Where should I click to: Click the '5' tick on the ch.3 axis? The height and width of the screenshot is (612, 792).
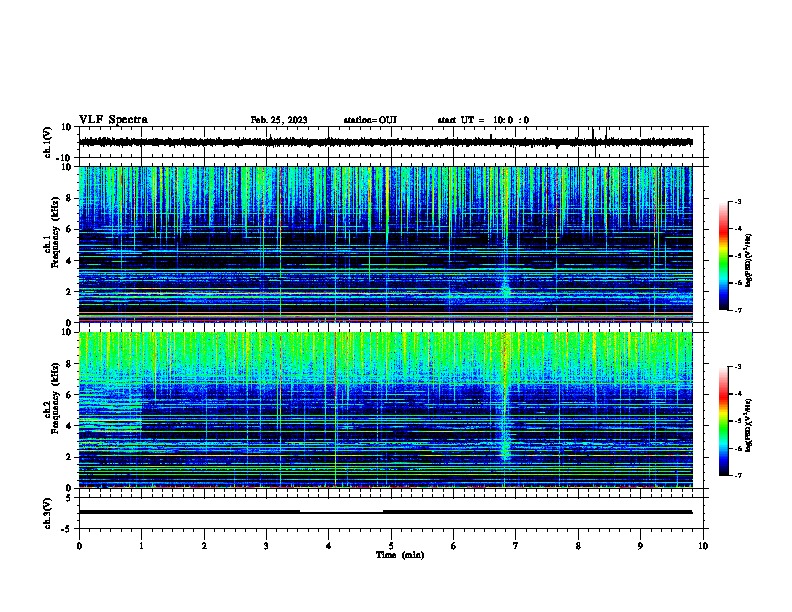pos(68,498)
